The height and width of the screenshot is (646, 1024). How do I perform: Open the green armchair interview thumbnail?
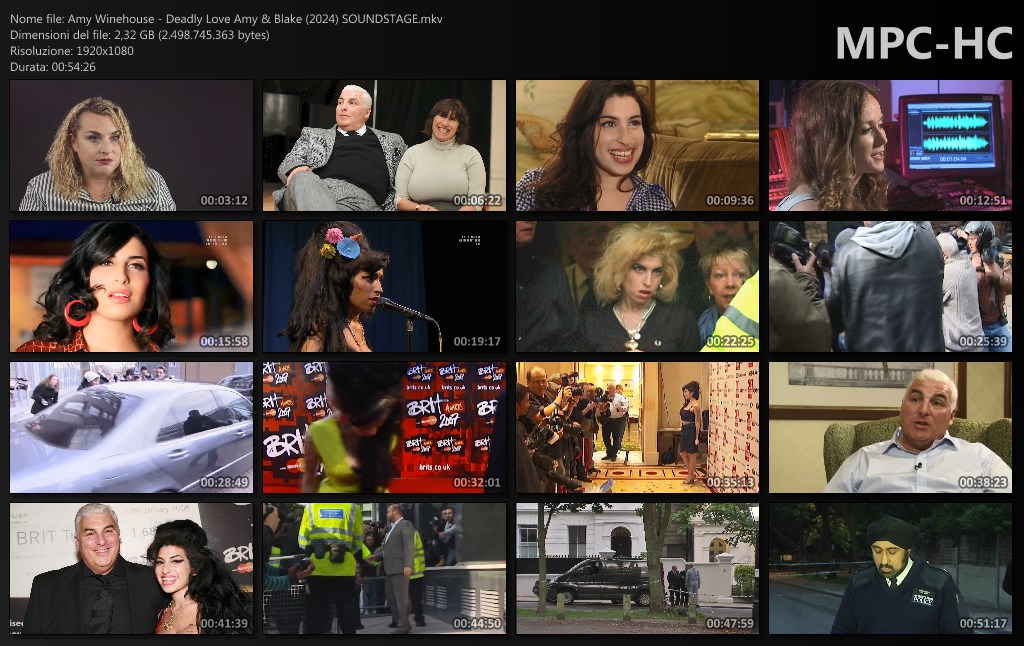tap(890, 427)
